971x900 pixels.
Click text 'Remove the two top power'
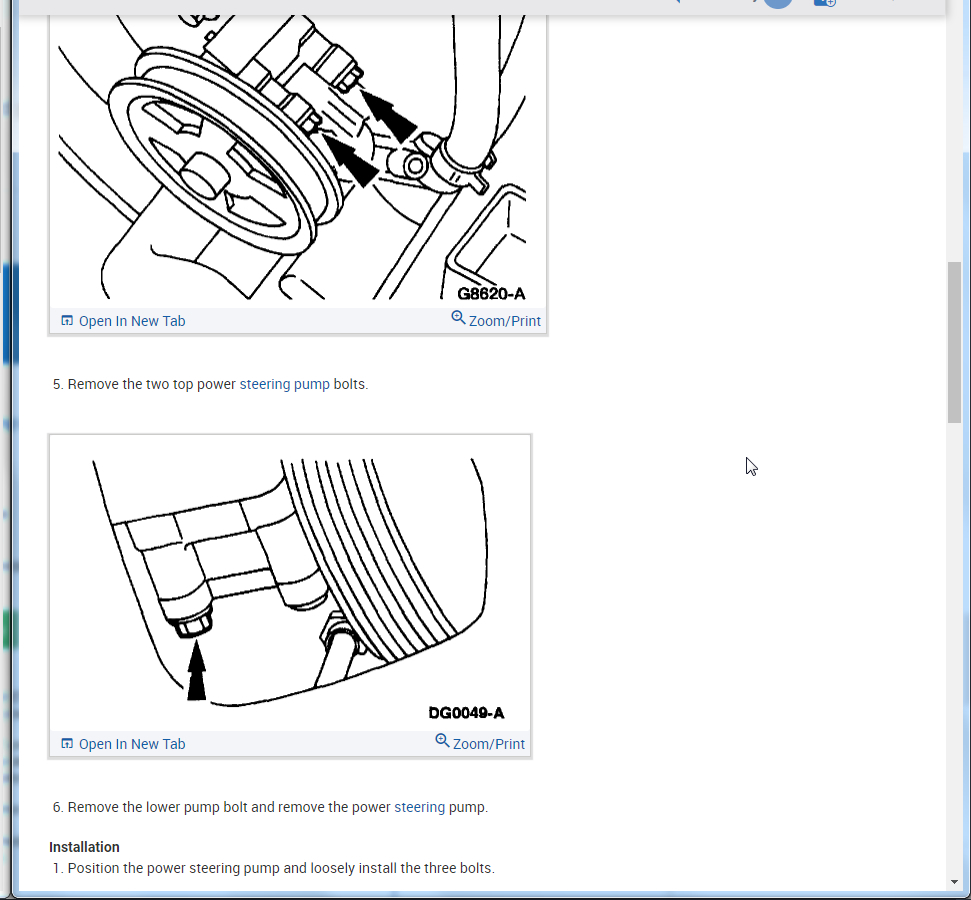point(152,384)
